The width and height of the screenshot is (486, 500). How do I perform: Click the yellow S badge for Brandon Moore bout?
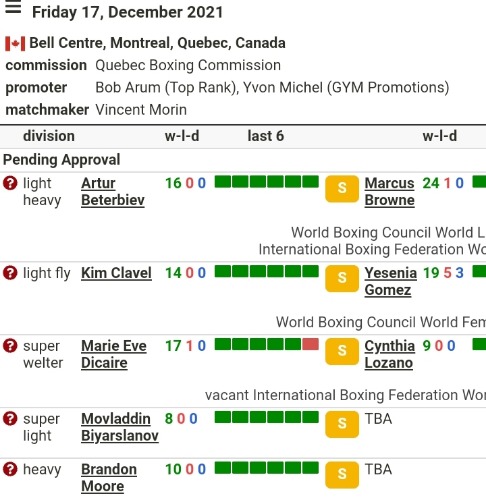(342, 475)
